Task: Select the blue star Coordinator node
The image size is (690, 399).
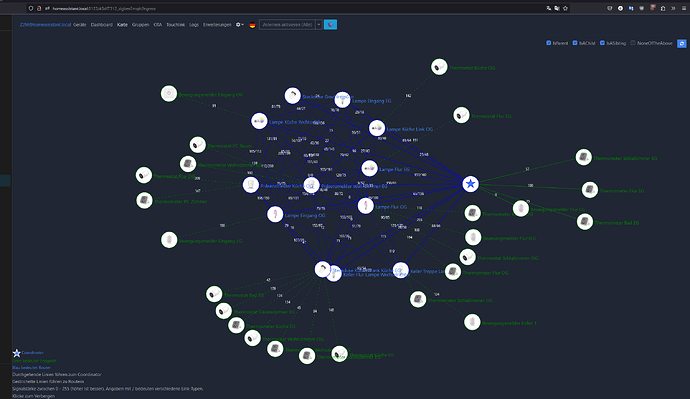Action: coord(470,183)
